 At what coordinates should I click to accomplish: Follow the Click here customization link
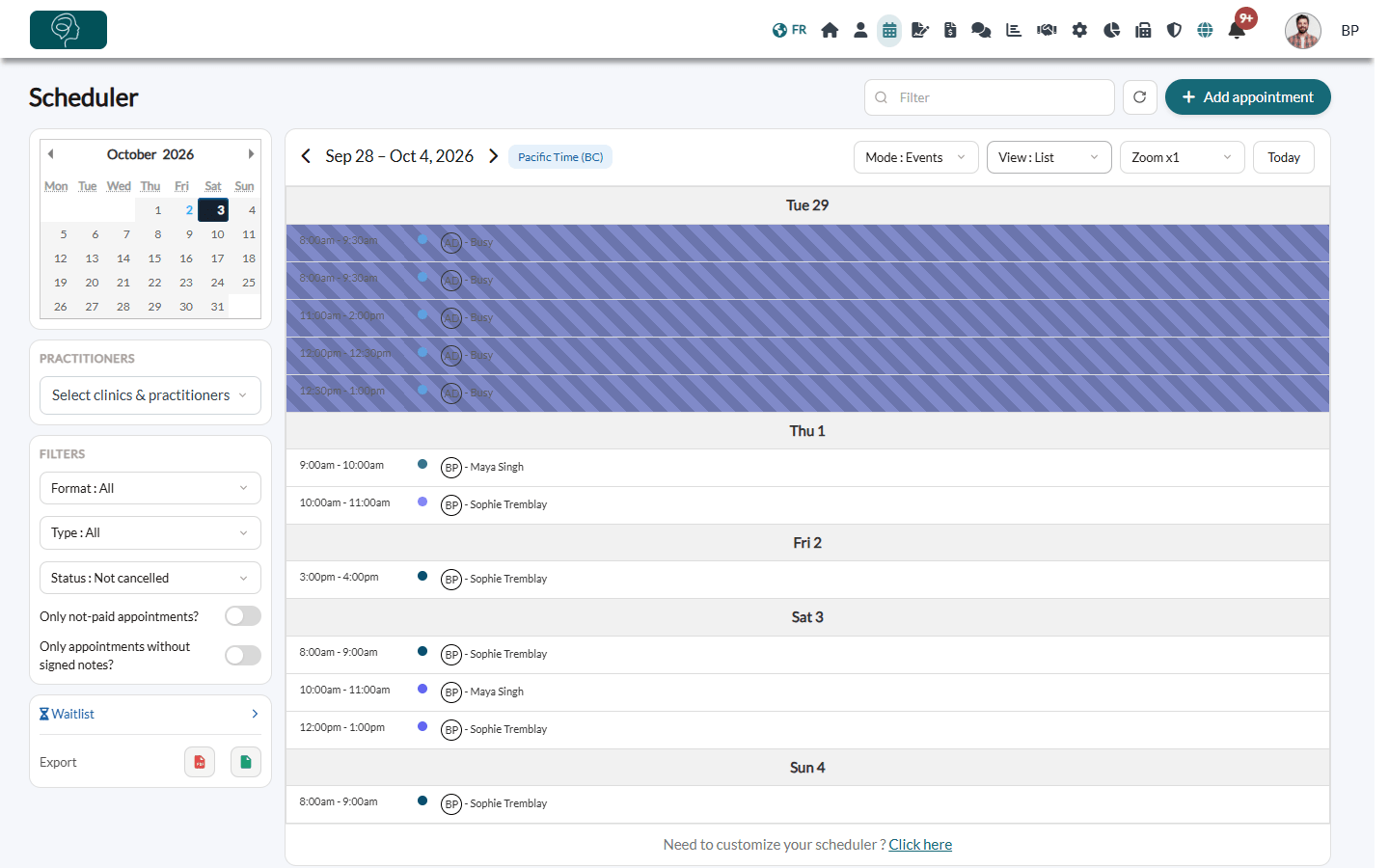[x=920, y=845]
